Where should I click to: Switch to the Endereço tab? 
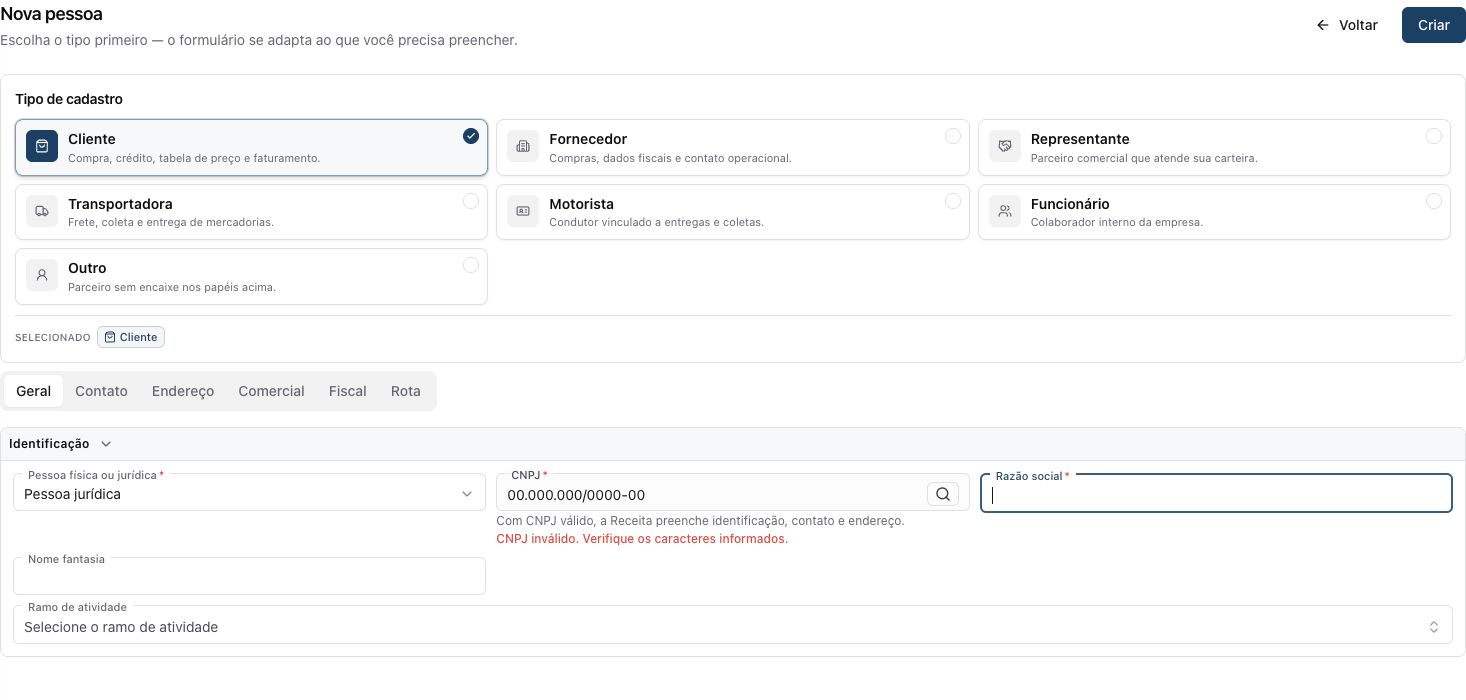tap(183, 391)
